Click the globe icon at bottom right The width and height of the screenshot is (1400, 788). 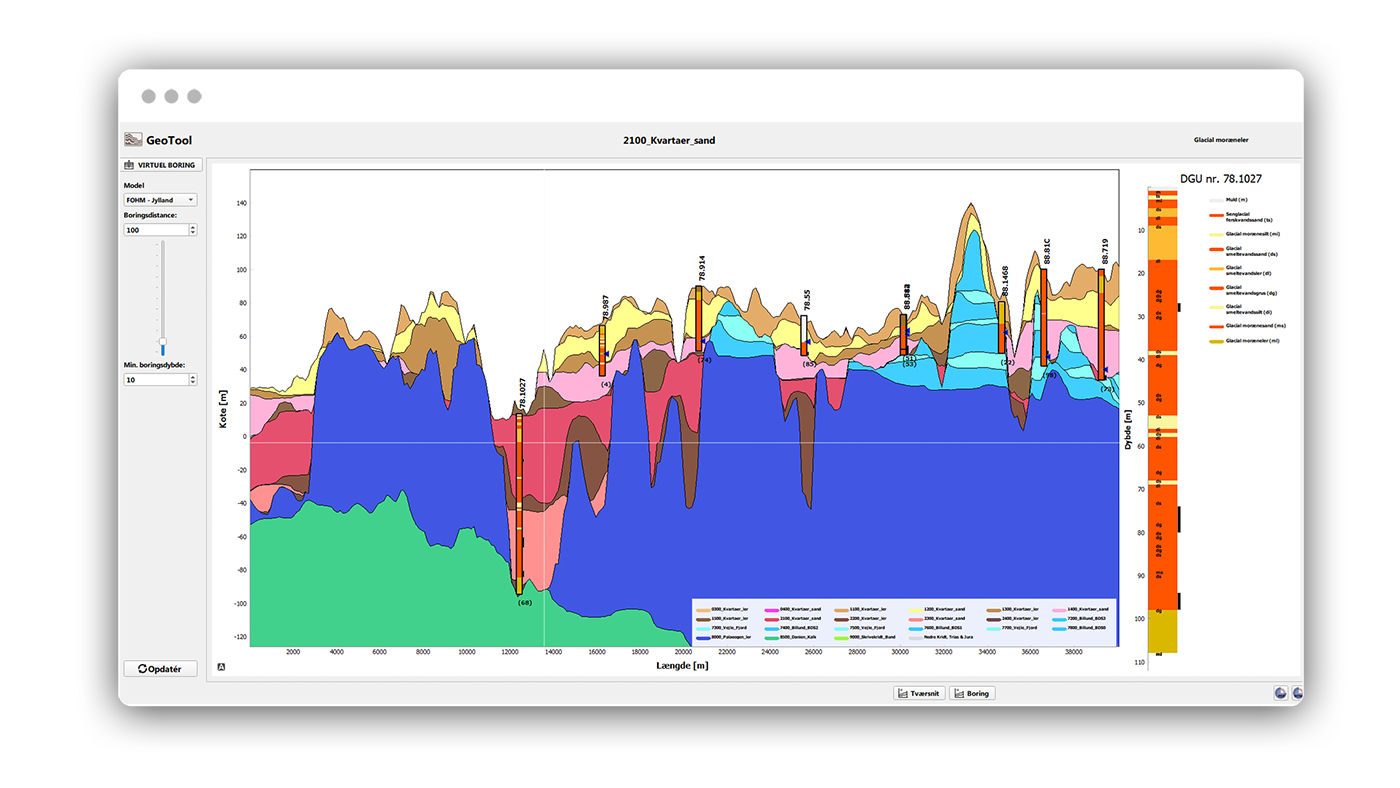(x=1281, y=692)
